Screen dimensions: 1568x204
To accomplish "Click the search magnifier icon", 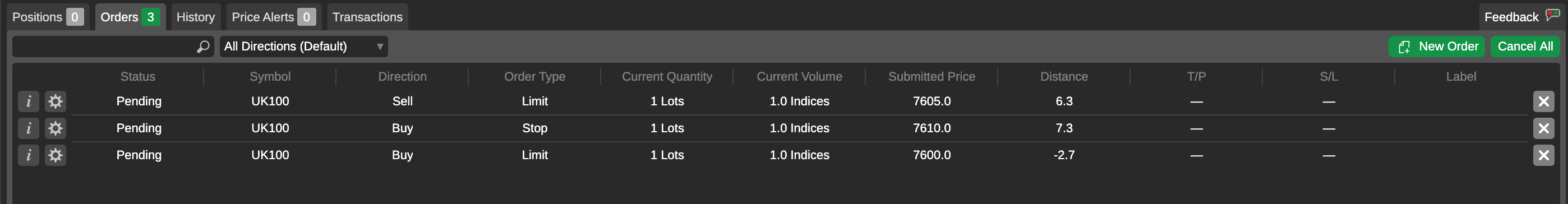I will tap(204, 47).
